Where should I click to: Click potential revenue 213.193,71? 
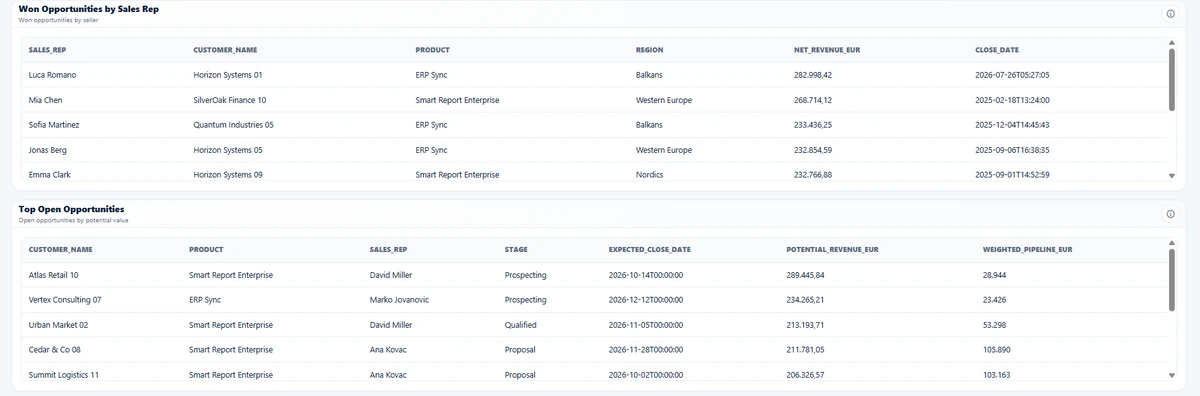pyautogui.click(x=806, y=325)
